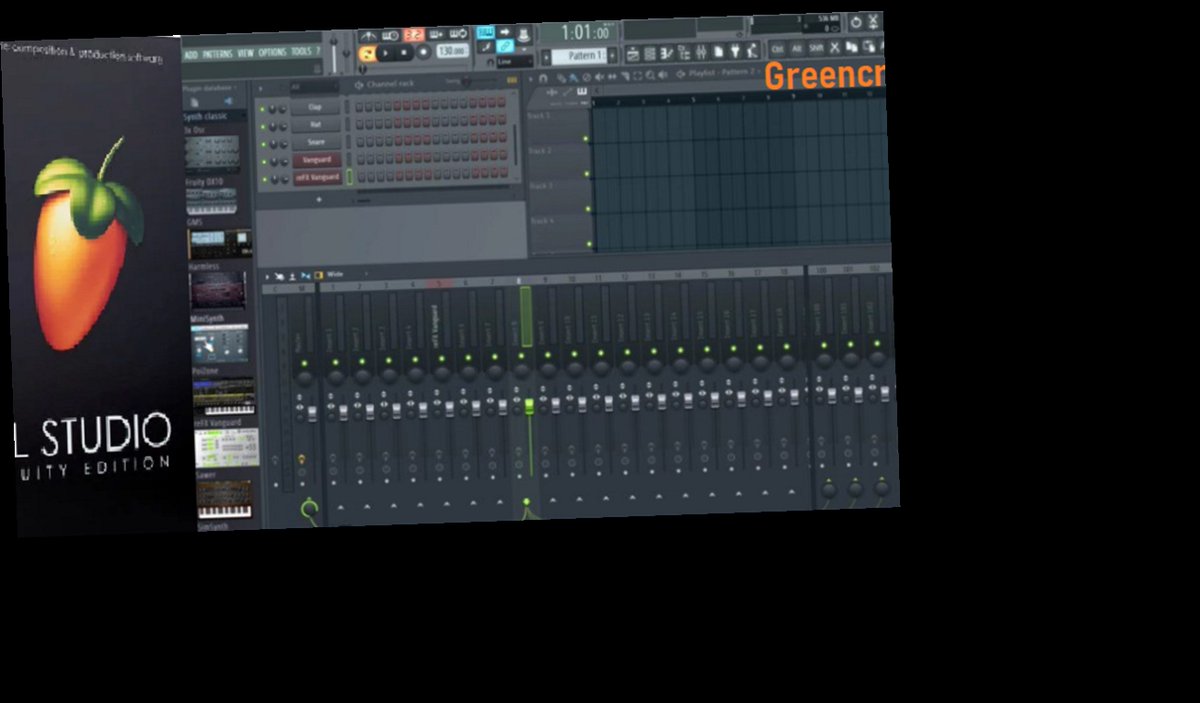Screen dimensions: 1200x703
Task: Open the Plugin database browser dropdown
Action: [210, 88]
